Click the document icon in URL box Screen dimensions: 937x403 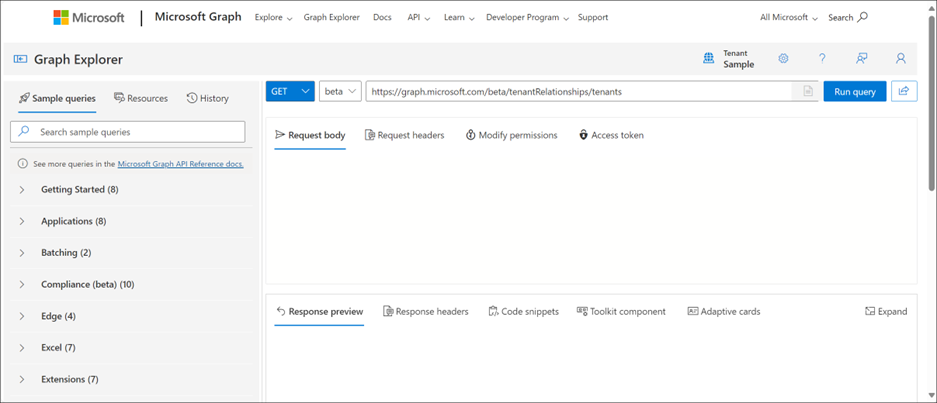tap(807, 91)
